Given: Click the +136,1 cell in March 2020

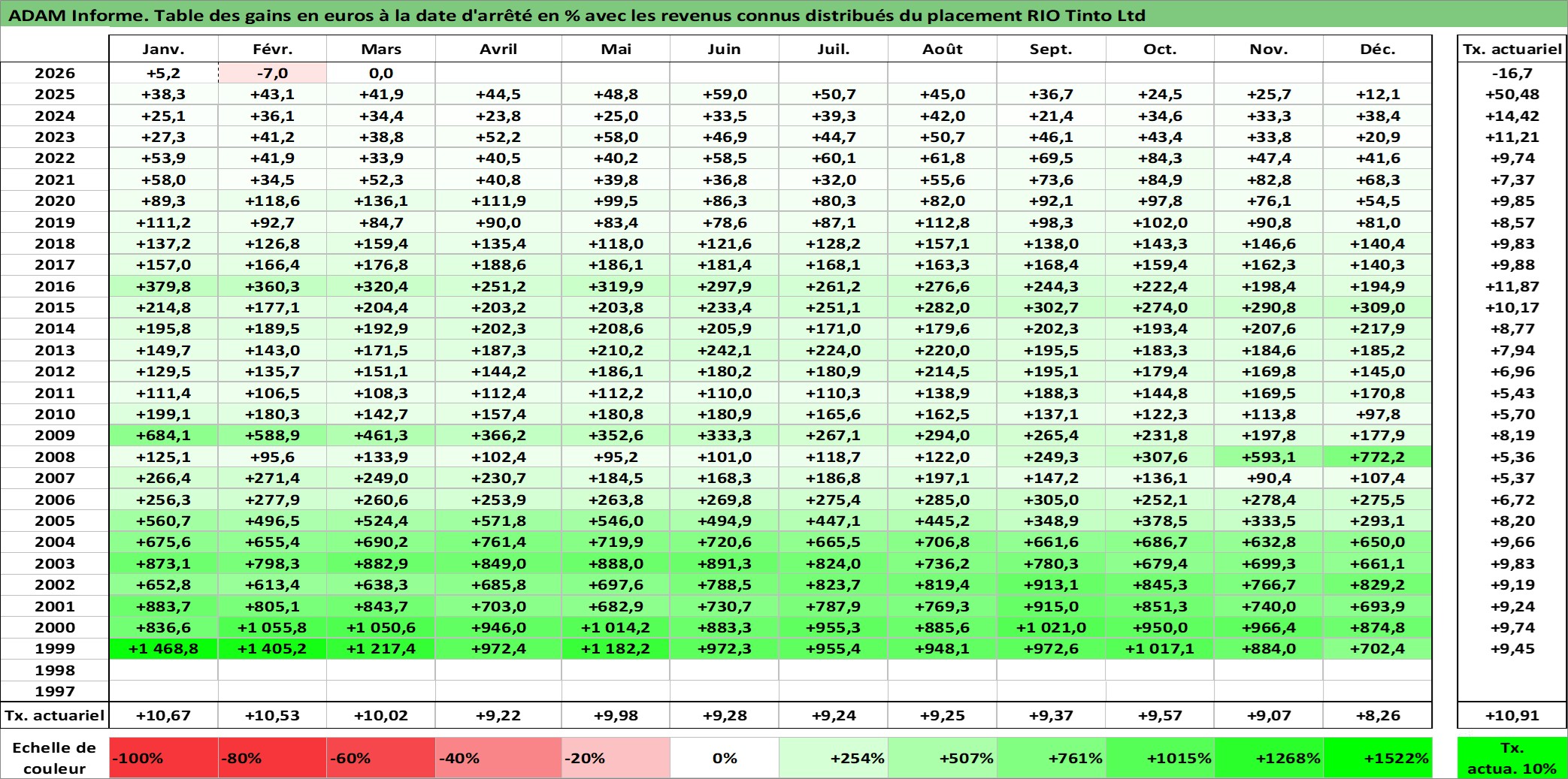Looking at the screenshot, I should [381, 201].
